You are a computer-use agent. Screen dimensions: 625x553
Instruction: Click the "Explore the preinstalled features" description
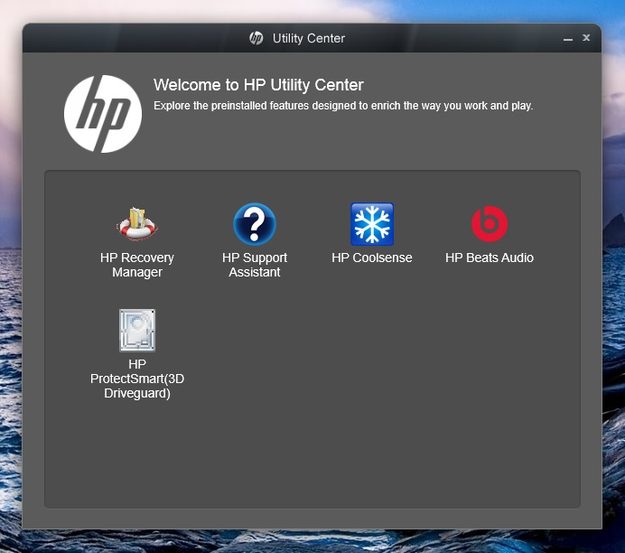coord(343,106)
